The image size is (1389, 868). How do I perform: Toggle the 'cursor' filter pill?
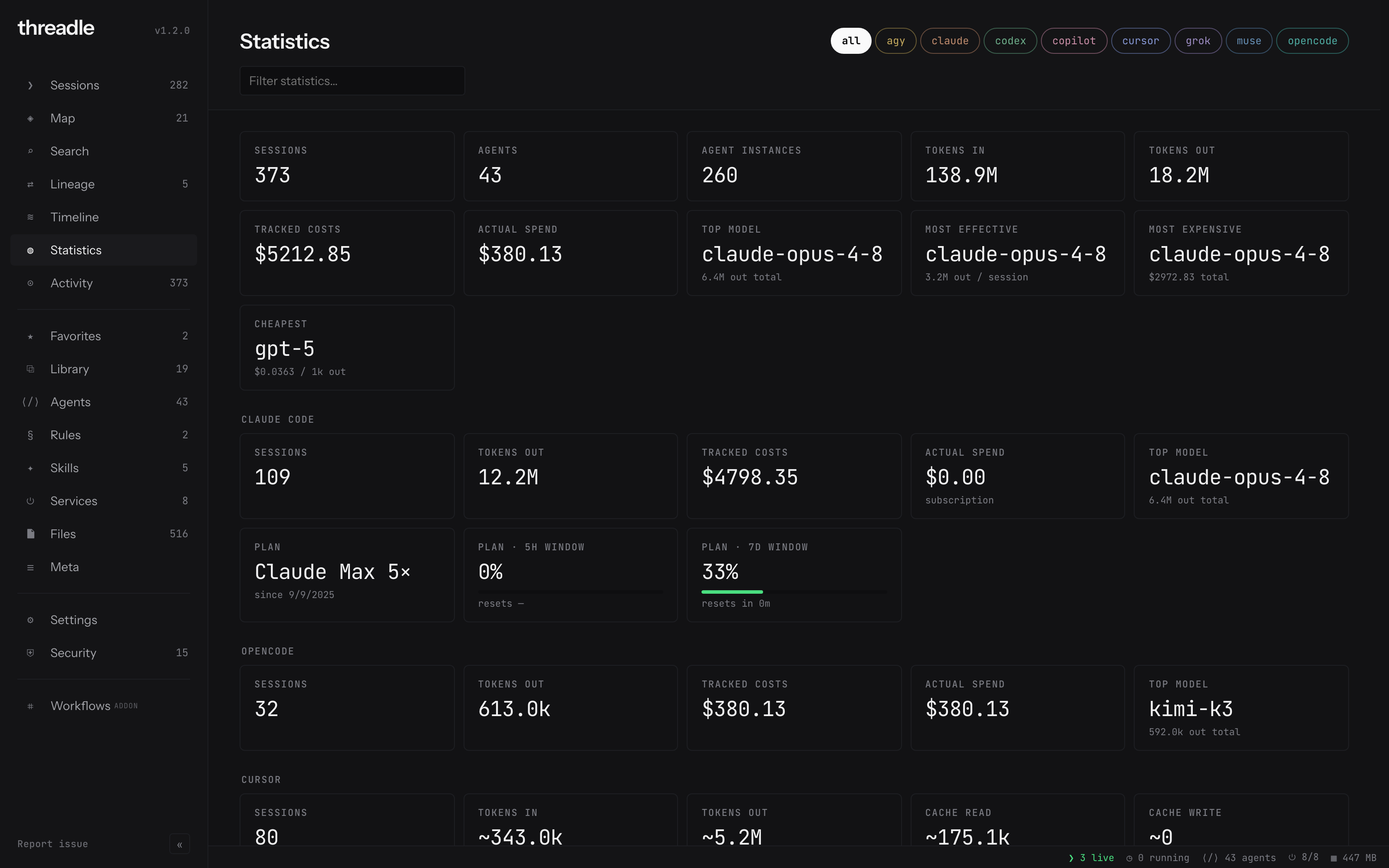pos(1140,41)
